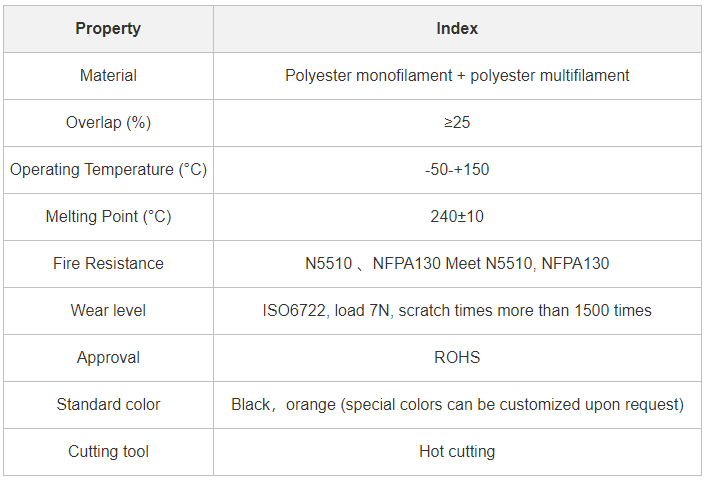
Task: Click the Index column header
Action: click(x=457, y=29)
